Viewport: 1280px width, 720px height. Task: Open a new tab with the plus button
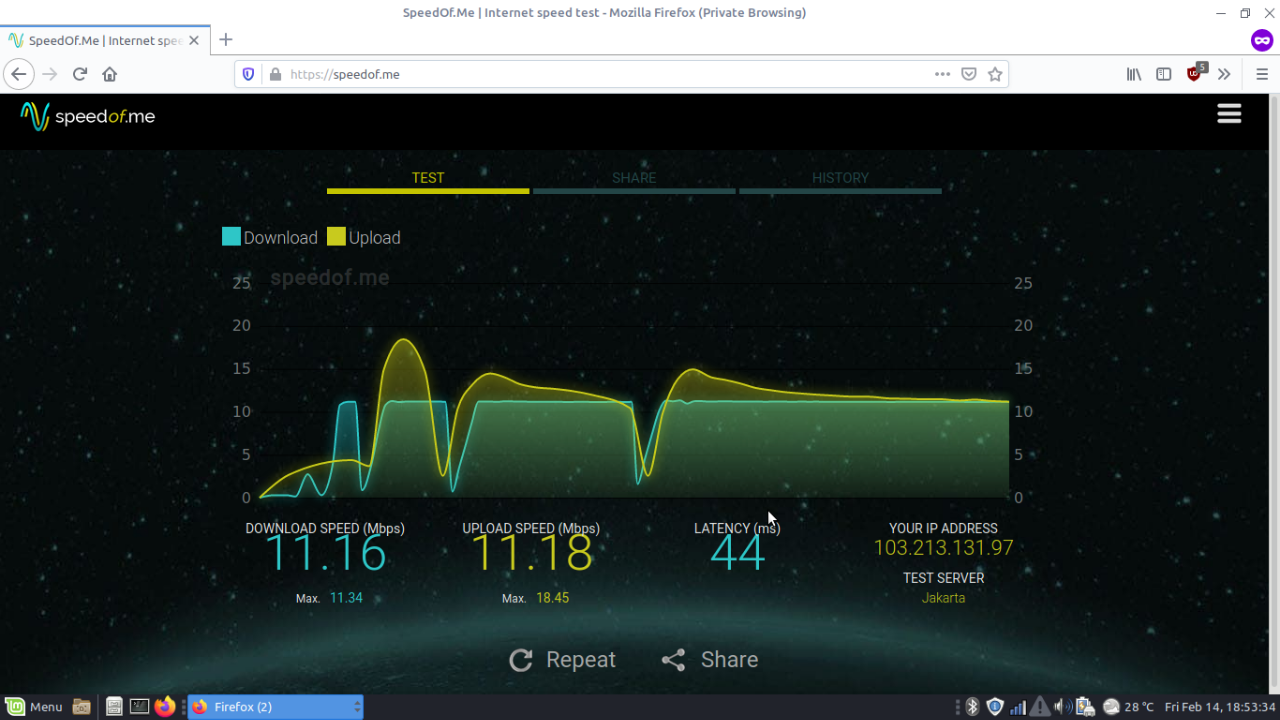tap(226, 40)
